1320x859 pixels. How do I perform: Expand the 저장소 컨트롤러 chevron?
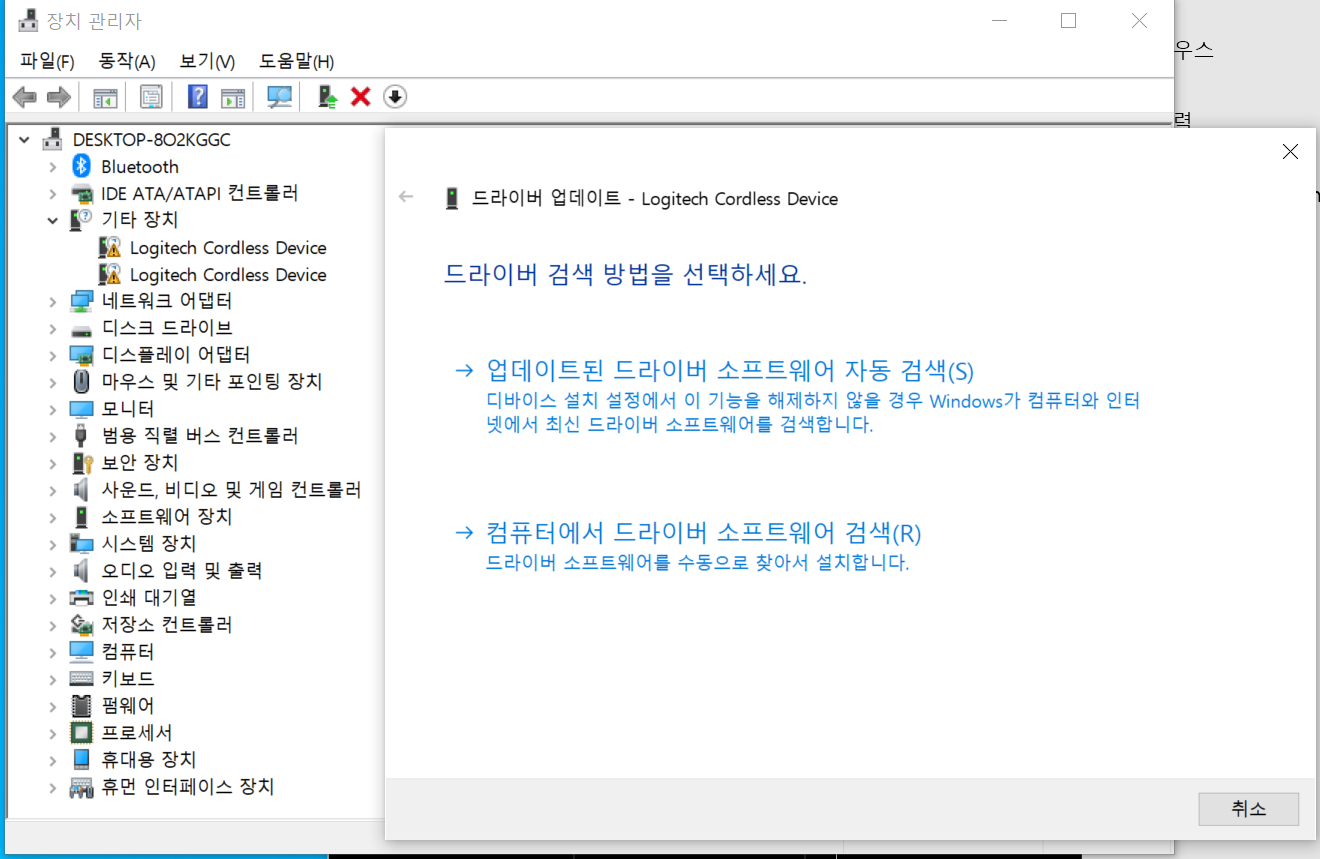point(53,625)
